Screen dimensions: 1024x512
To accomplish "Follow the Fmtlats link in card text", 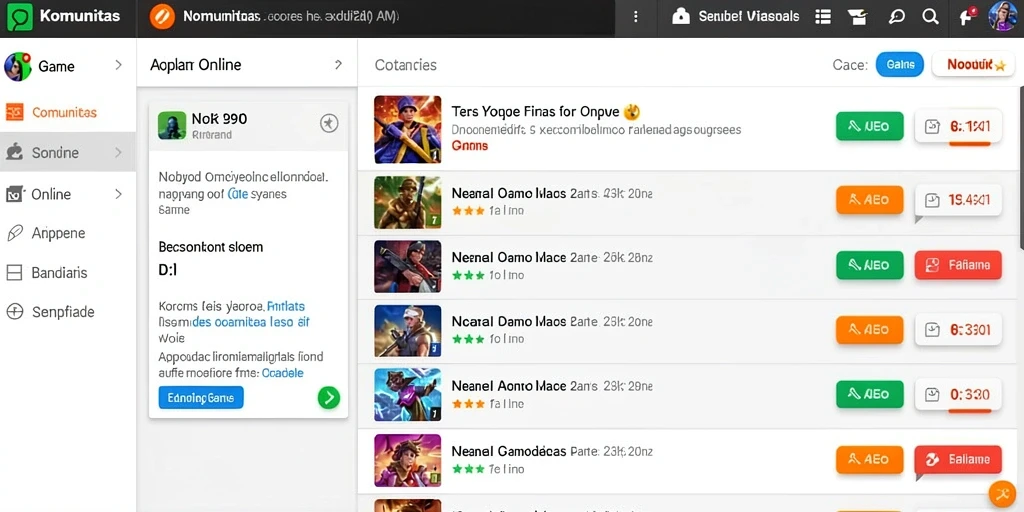I will point(286,306).
